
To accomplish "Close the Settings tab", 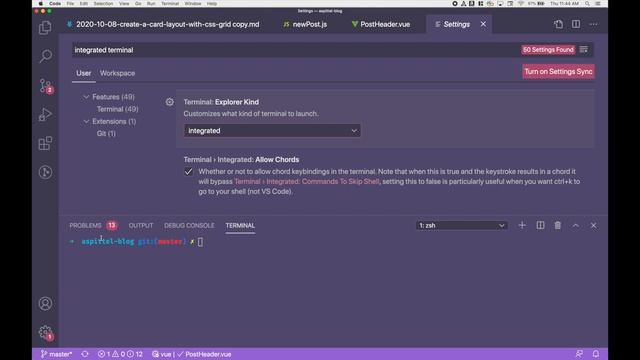I will point(483,24).
